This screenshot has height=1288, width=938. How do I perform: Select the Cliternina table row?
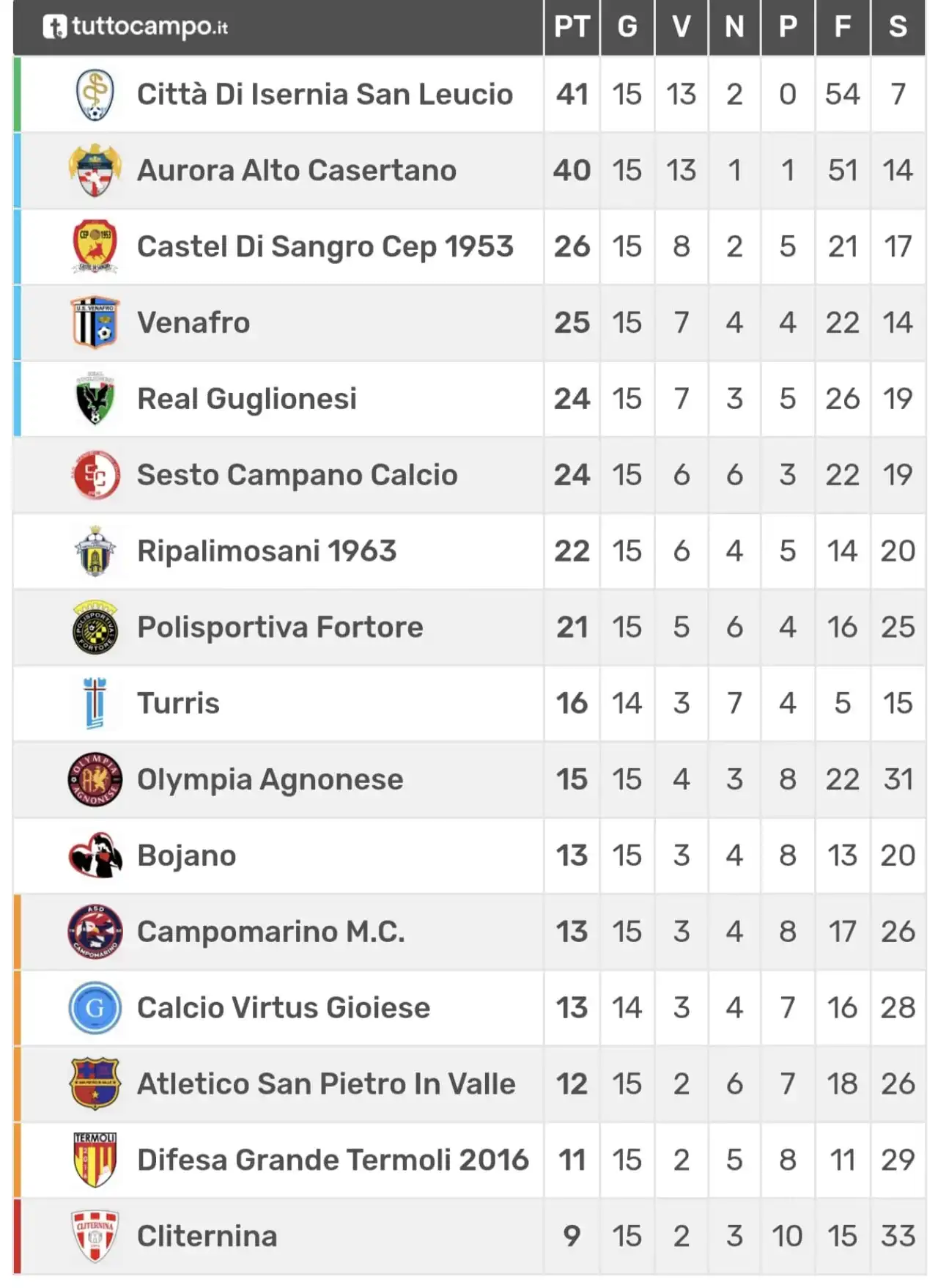[469, 1236]
